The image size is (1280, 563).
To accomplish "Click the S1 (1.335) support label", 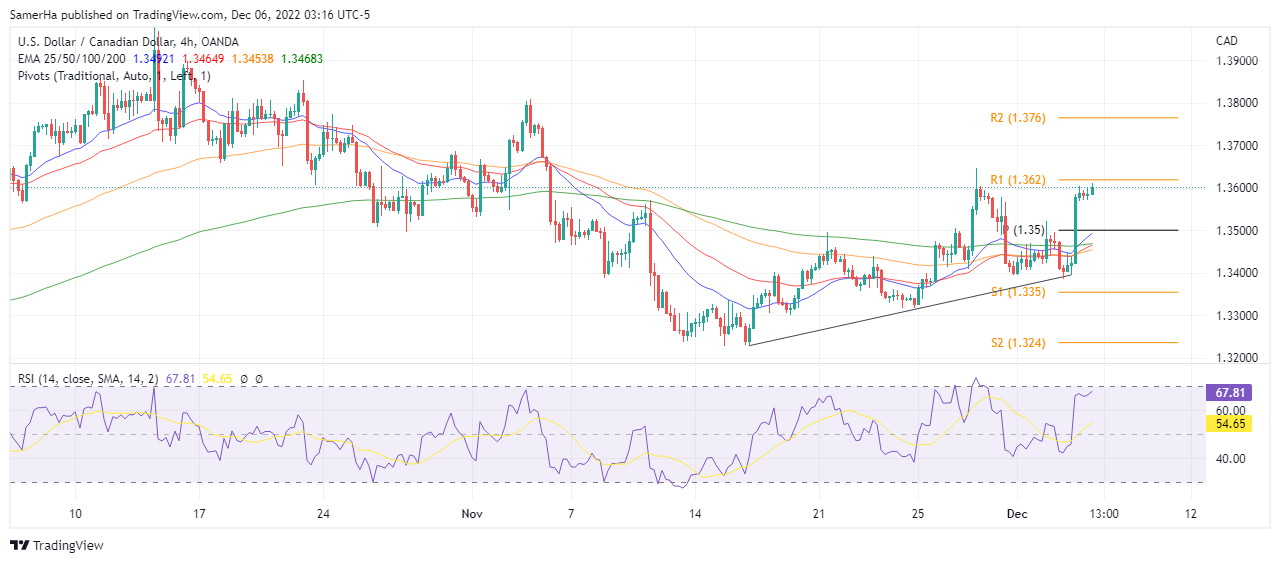I will click(x=1017, y=292).
